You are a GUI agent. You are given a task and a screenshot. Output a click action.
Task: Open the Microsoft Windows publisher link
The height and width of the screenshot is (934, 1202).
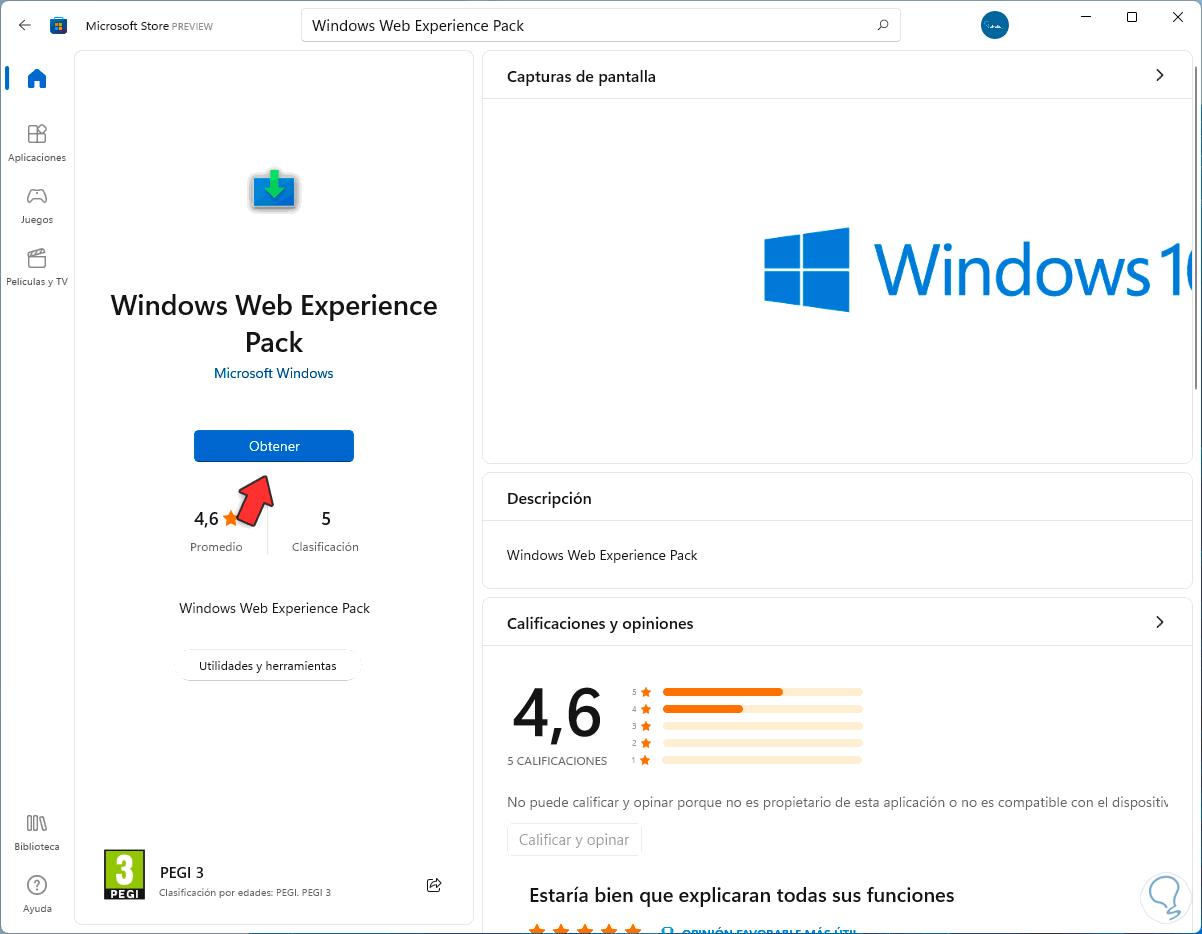pos(274,373)
